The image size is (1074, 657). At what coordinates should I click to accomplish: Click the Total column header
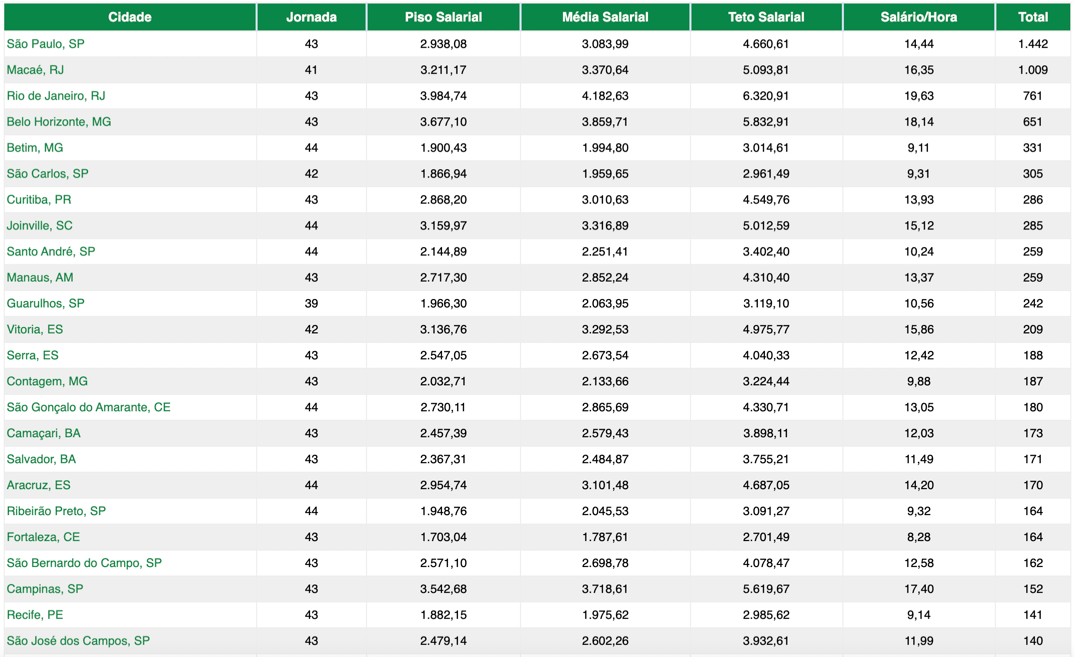(x=1032, y=17)
